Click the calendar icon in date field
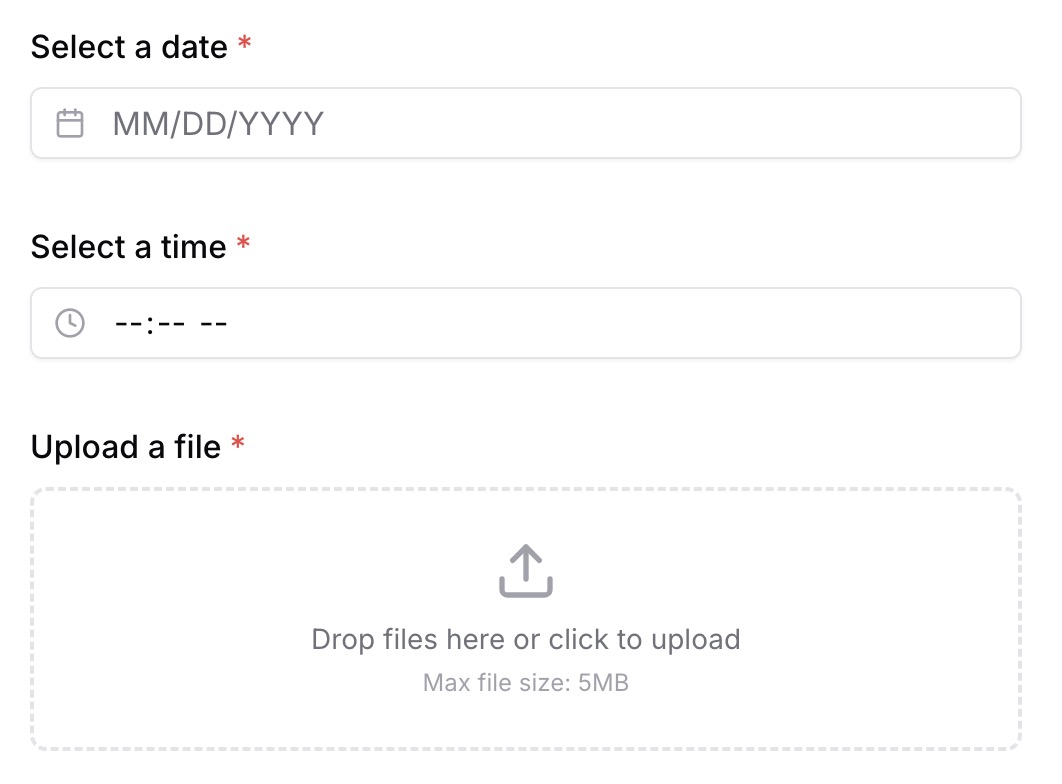Screen dimensions: 1062x784 (70, 124)
